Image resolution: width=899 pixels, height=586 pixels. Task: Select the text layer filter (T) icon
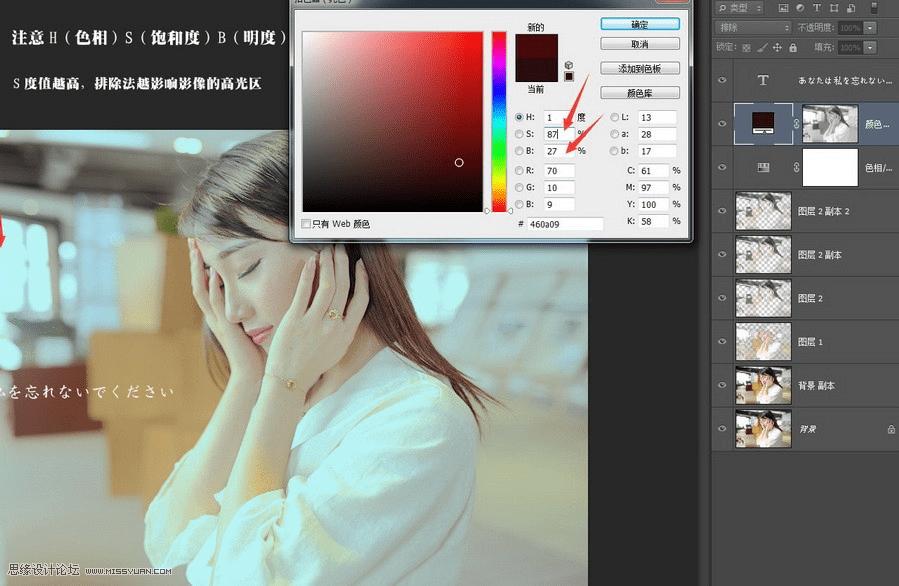point(818,9)
